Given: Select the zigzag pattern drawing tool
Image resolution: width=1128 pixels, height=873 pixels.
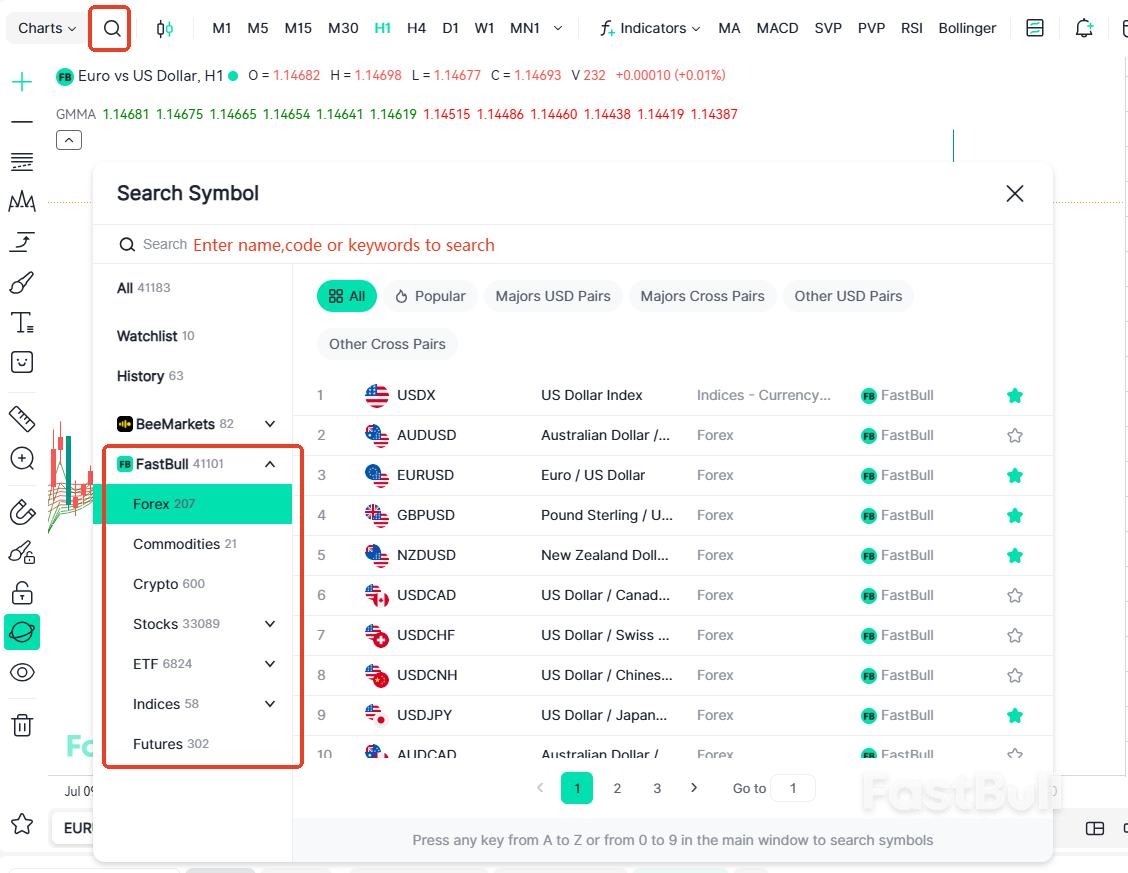Looking at the screenshot, I should [x=22, y=201].
